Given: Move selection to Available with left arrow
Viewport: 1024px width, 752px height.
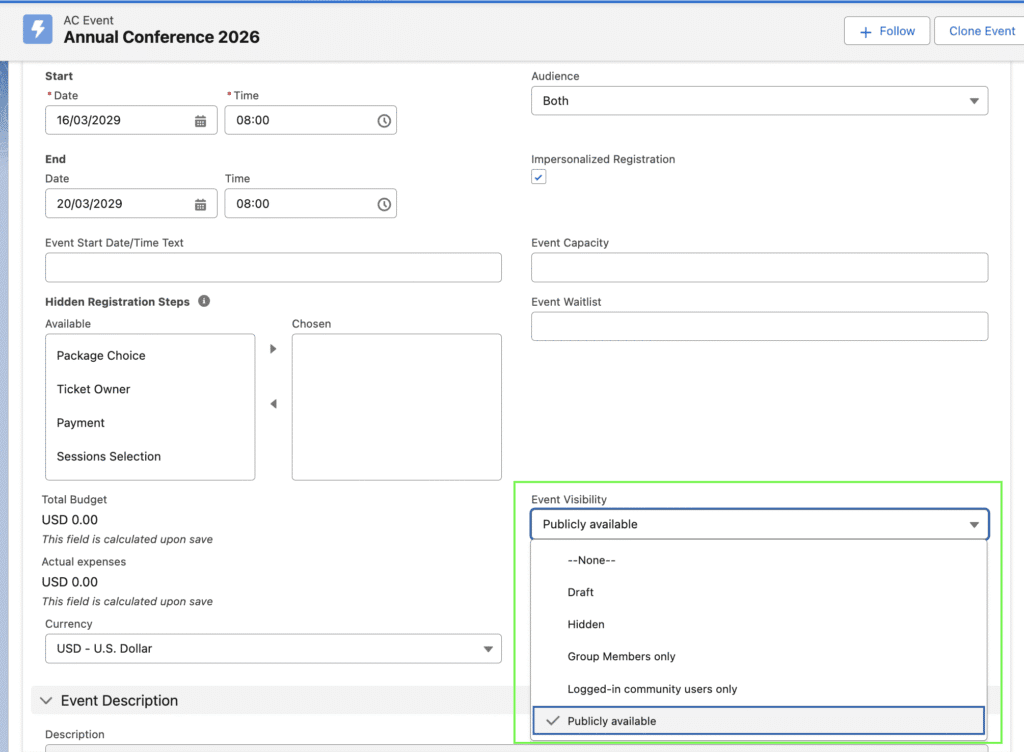Looking at the screenshot, I should coord(273,404).
